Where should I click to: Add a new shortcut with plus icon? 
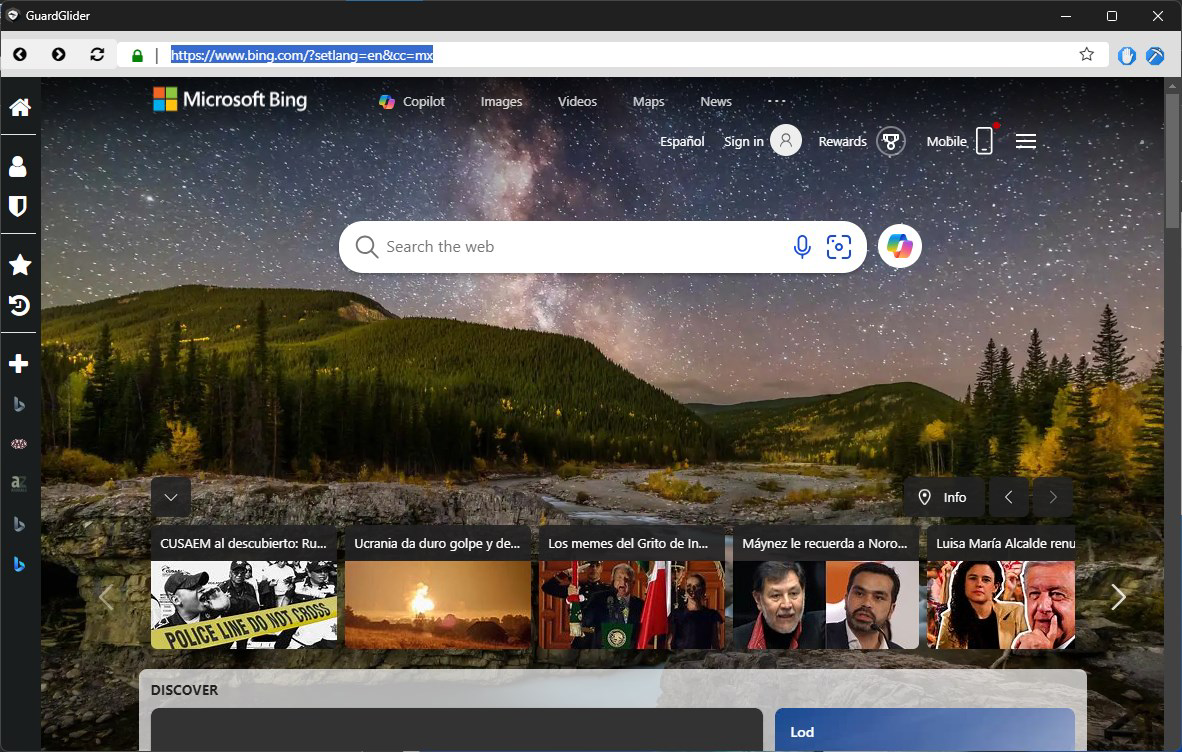coord(19,364)
